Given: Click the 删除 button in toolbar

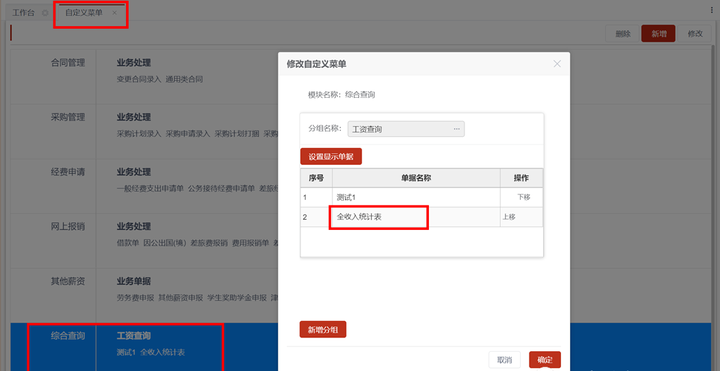Looking at the screenshot, I should (x=623, y=34).
